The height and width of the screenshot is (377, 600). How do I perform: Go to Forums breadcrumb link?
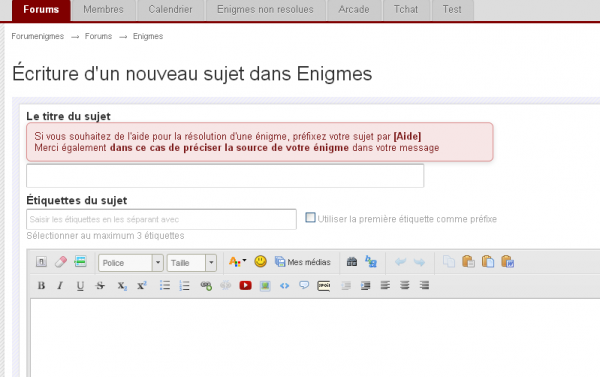98,36
